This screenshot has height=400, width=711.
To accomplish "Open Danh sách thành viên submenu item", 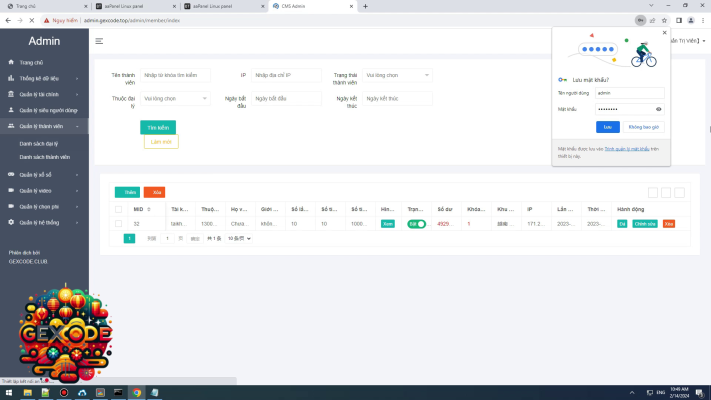I will pos(44,157).
